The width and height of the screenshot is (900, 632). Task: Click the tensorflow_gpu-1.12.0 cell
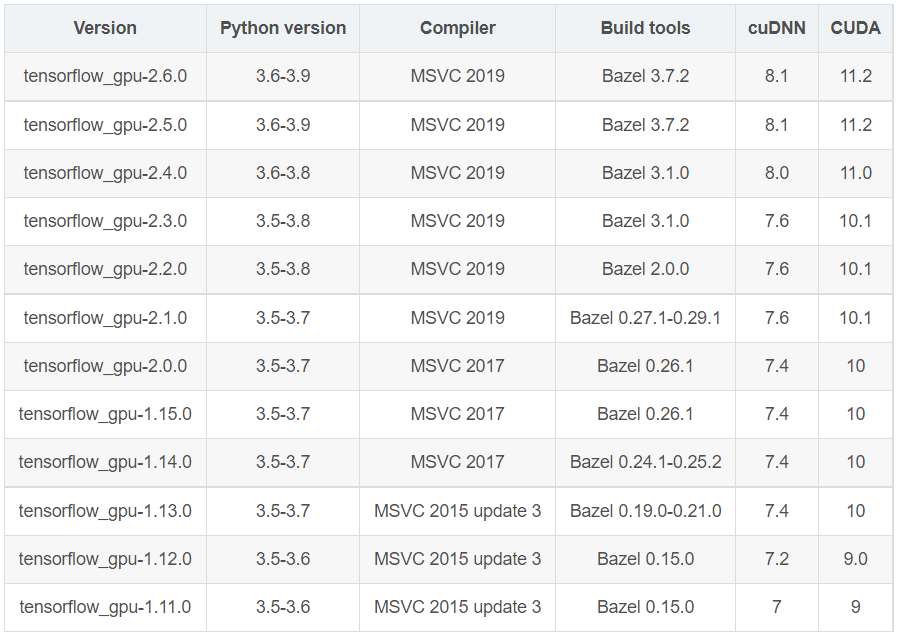click(x=105, y=559)
